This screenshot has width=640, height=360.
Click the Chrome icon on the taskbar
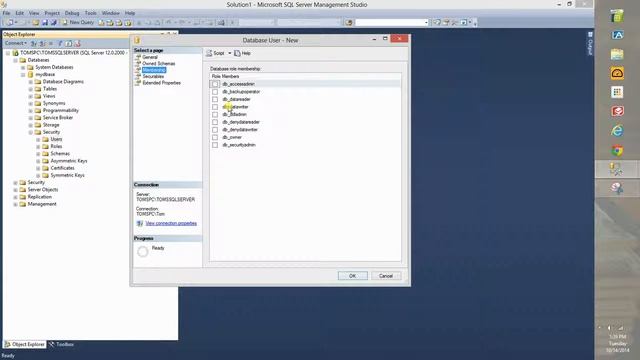pos(617,151)
